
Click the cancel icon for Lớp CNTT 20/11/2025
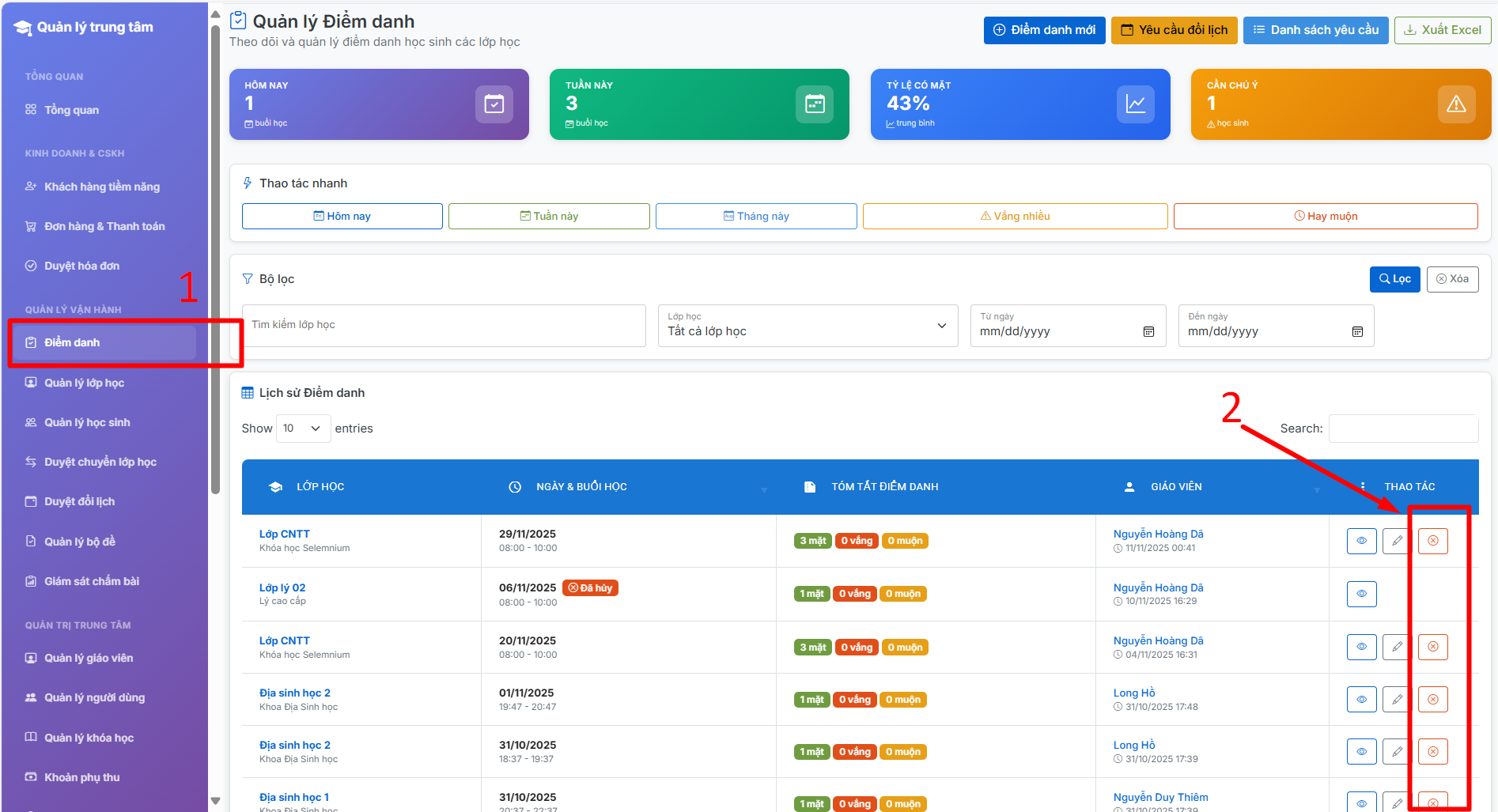(1432, 647)
